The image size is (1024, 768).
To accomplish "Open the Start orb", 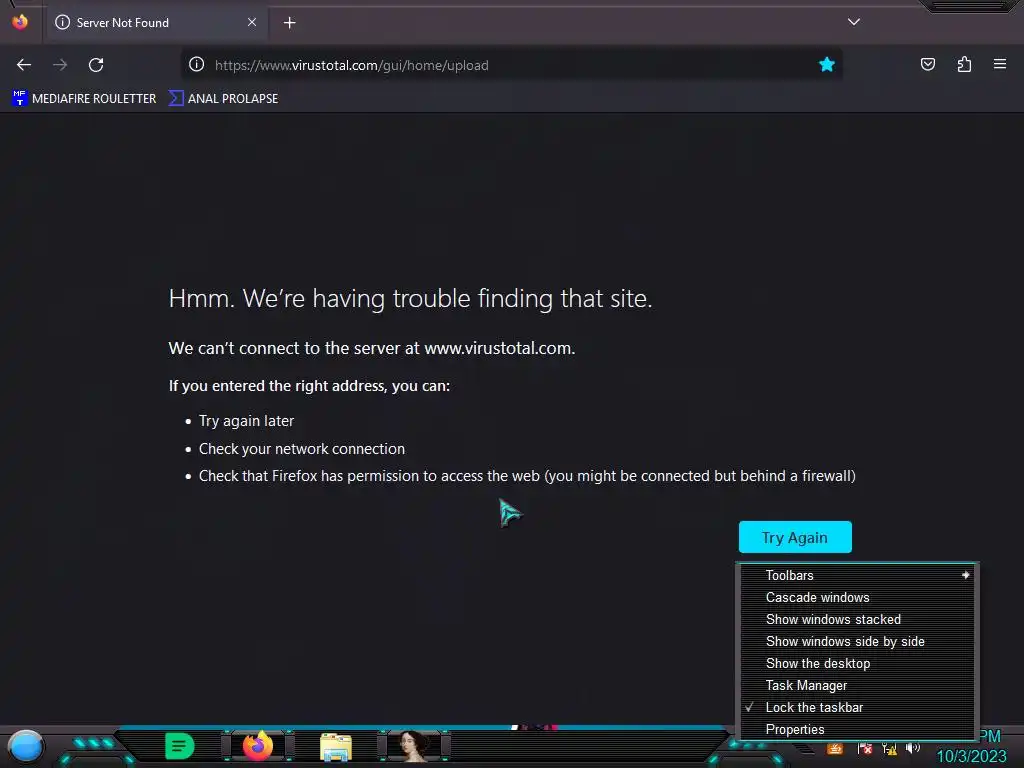I will [x=26, y=746].
